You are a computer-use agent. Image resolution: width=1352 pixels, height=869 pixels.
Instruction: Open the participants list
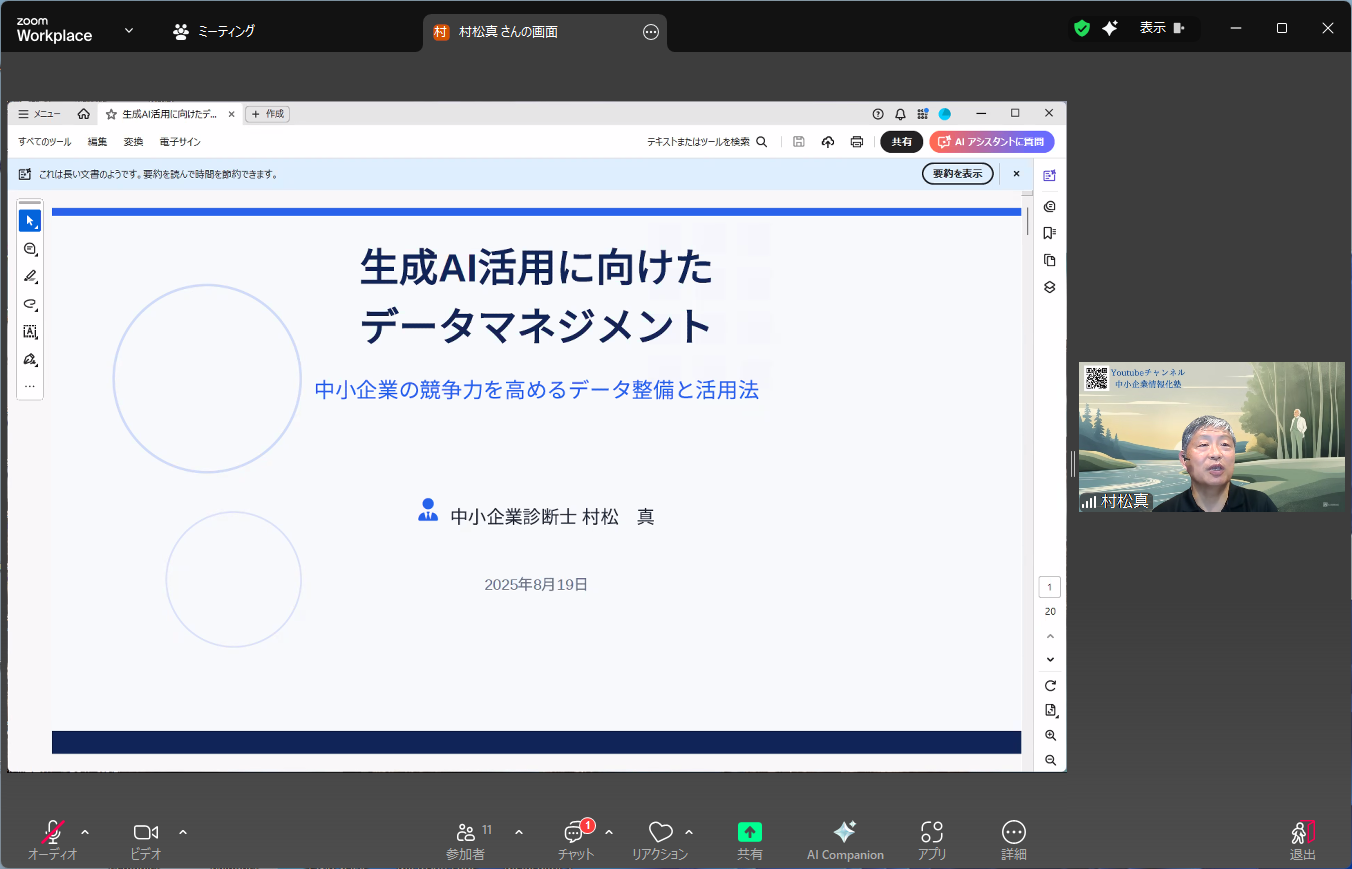click(x=466, y=833)
